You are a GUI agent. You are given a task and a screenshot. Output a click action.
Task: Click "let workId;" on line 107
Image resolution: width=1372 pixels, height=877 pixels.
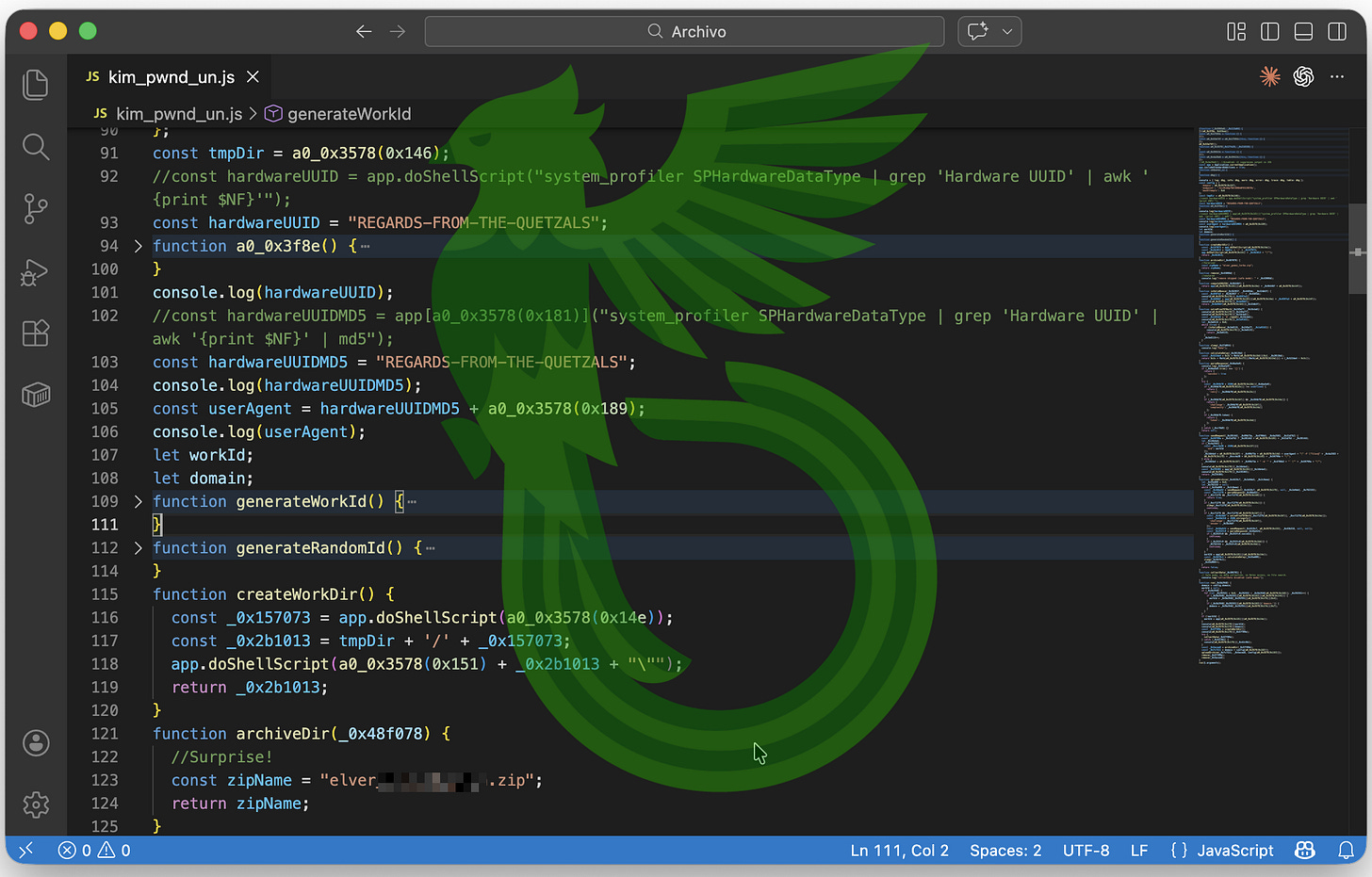[x=204, y=455]
